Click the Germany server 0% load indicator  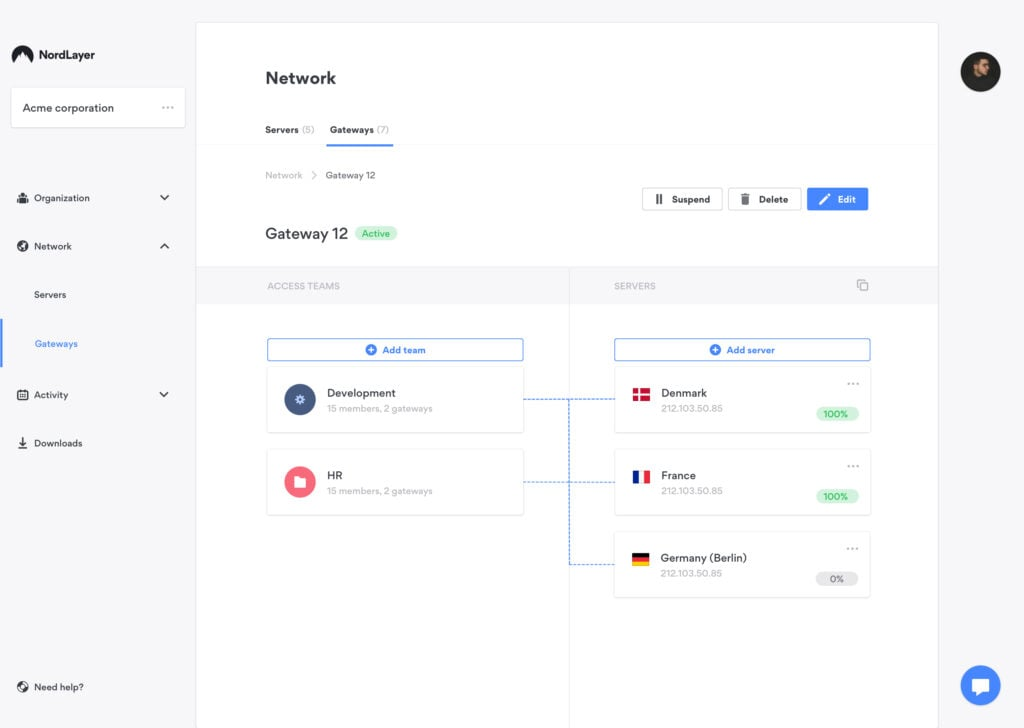(x=836, y=578)
